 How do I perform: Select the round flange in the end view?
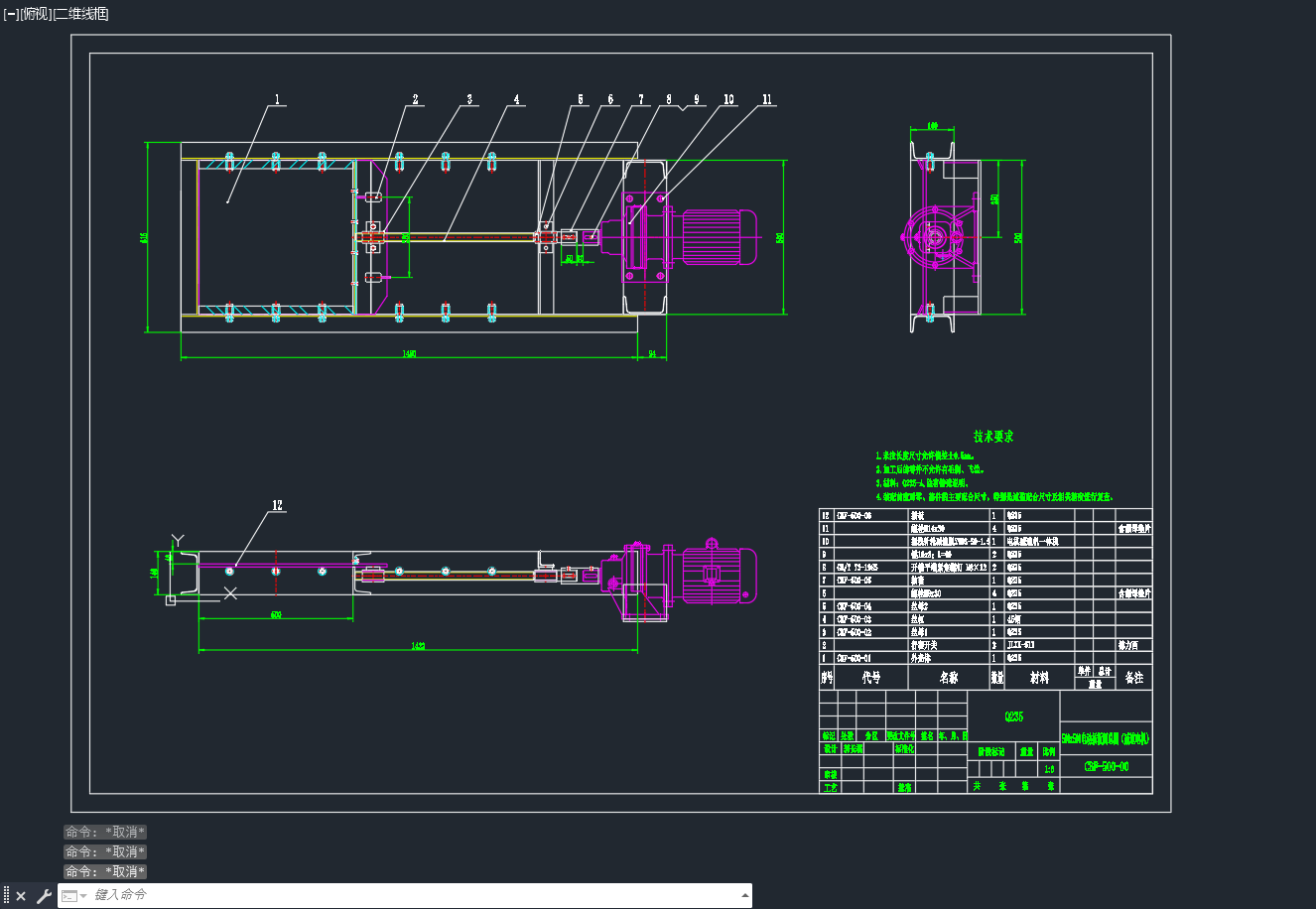tap(933, 237)
